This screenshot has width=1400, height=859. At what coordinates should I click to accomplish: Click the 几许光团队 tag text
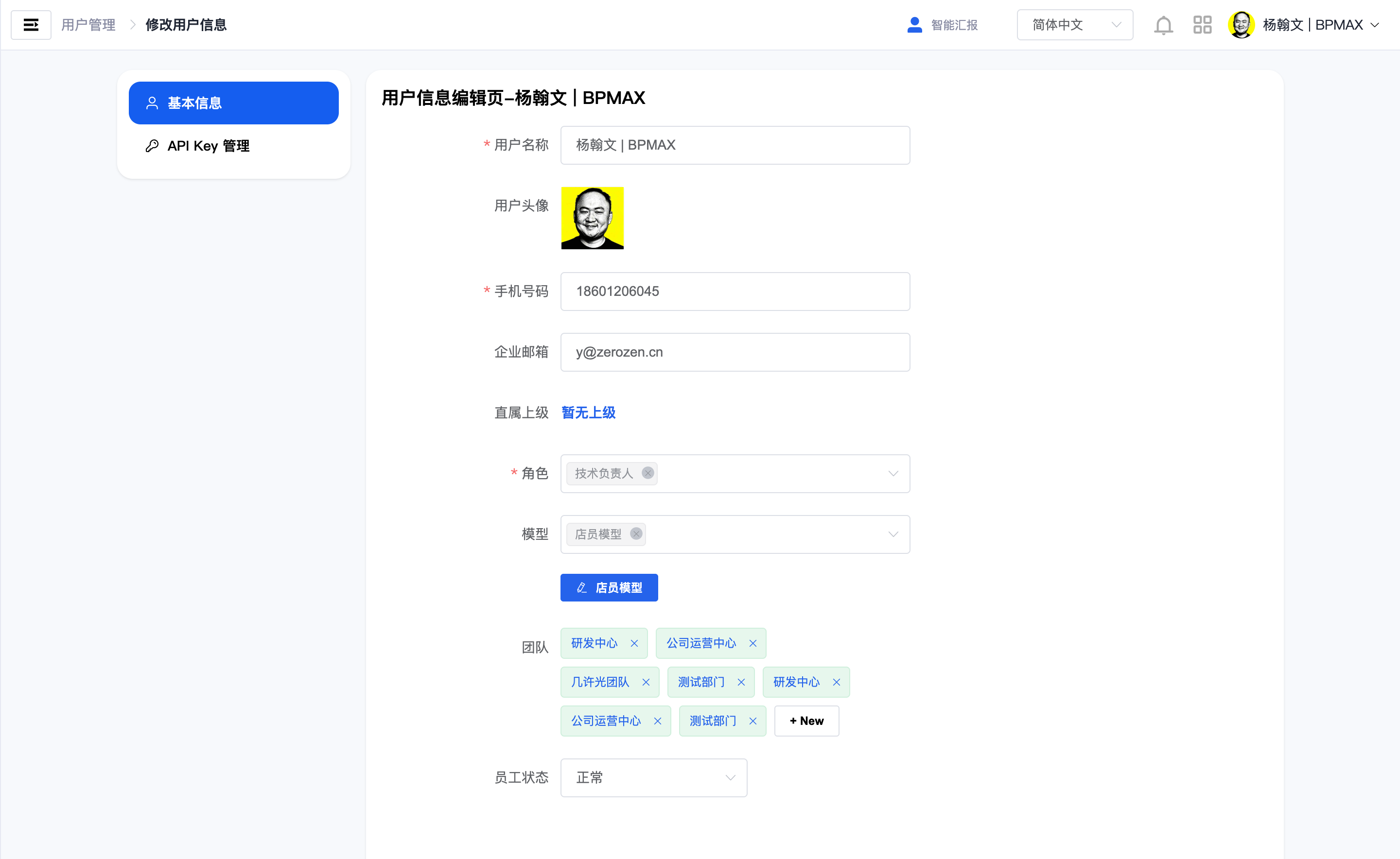(600, 682)
